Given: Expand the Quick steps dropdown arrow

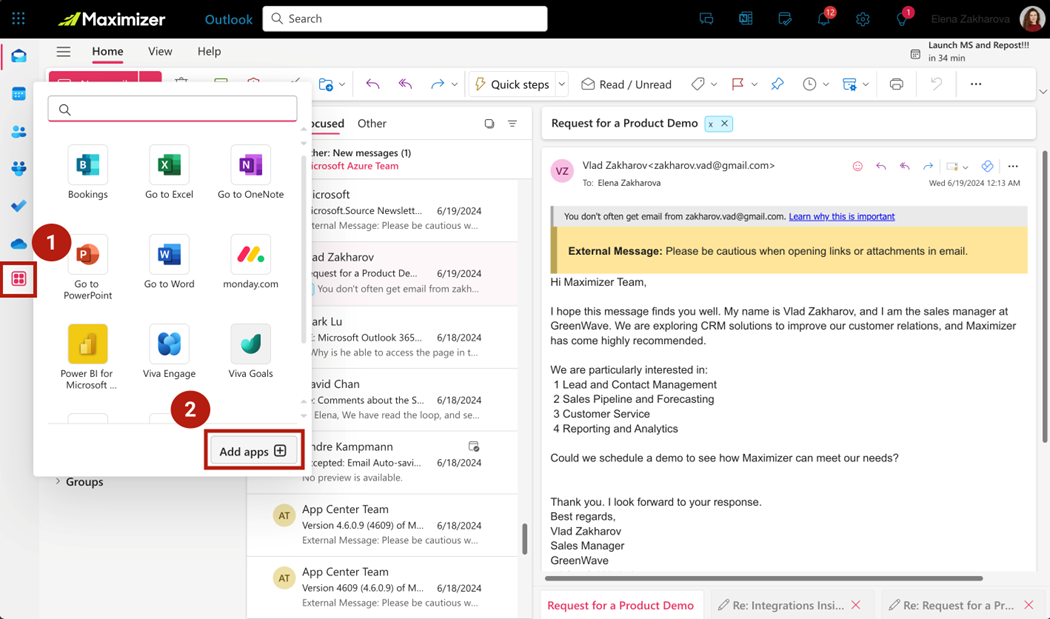Looking at the screenshot, I should click(x=562, y=84).
